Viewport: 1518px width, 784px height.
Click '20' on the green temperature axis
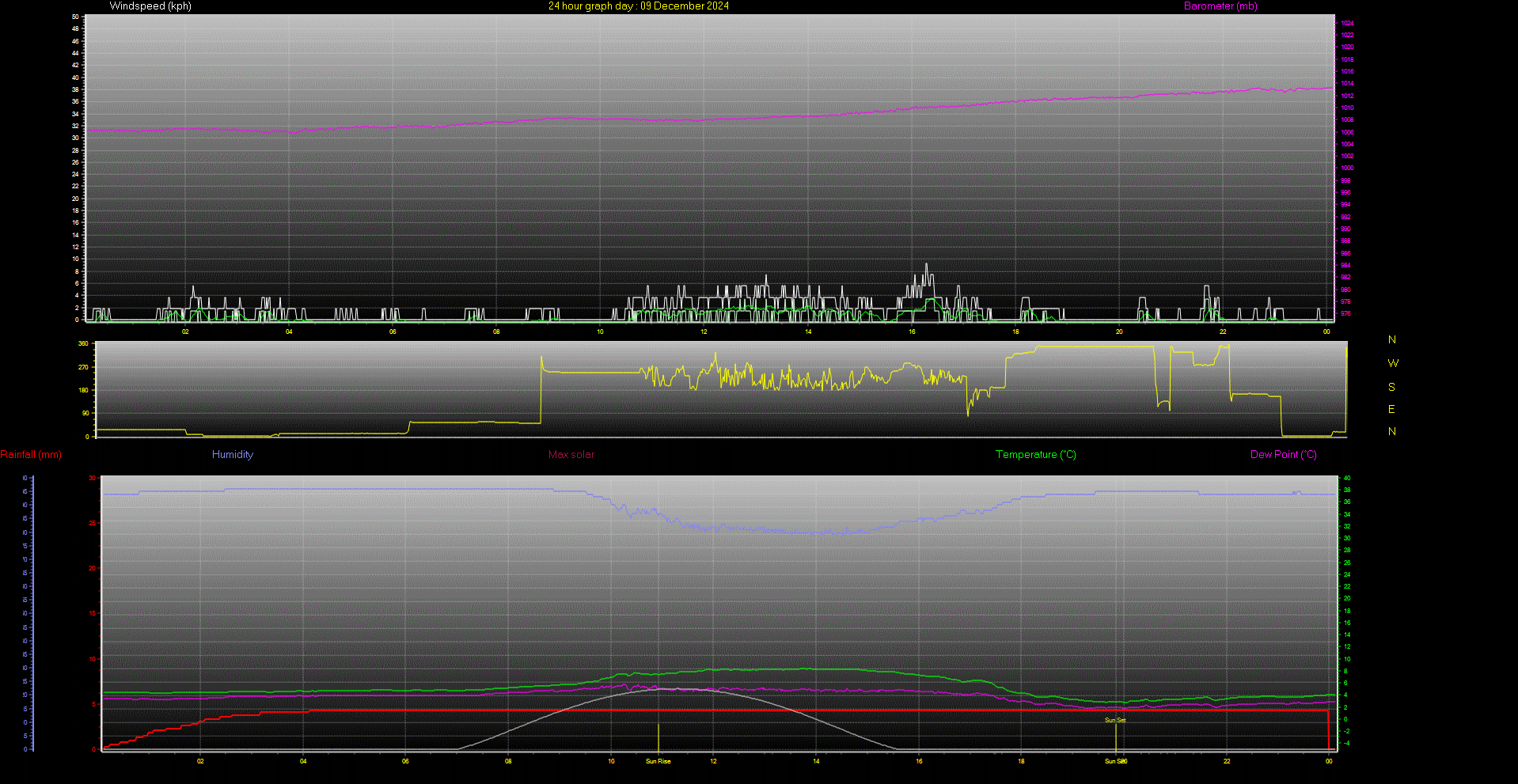click(x=1347, y=599)
